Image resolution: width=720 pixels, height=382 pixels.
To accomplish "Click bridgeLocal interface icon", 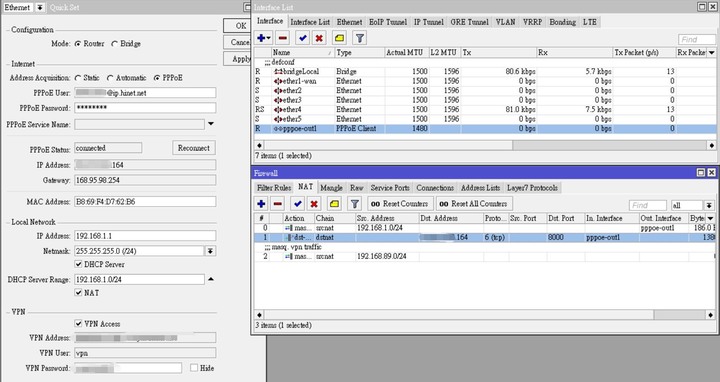I will pyautogui.click(x=278, y=72).
